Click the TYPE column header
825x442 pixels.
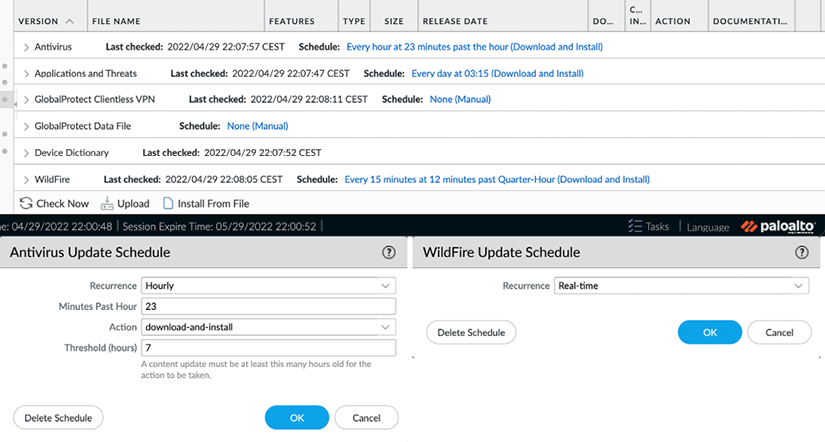coord(354,22)
